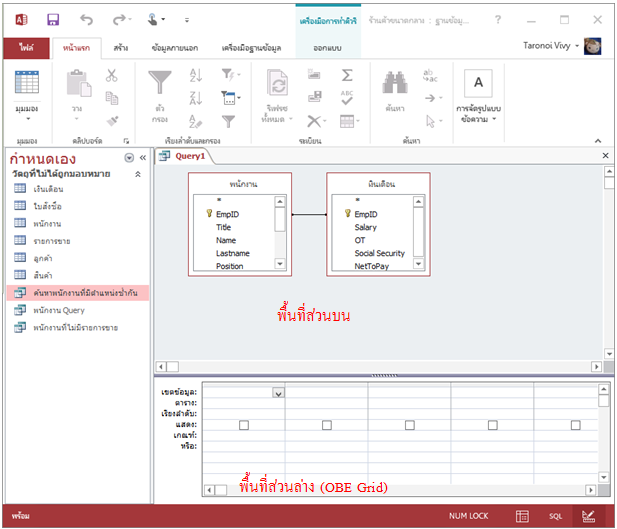
Task: Open the Field row dropdown in first grid column
Action: (x=278, y=393)
